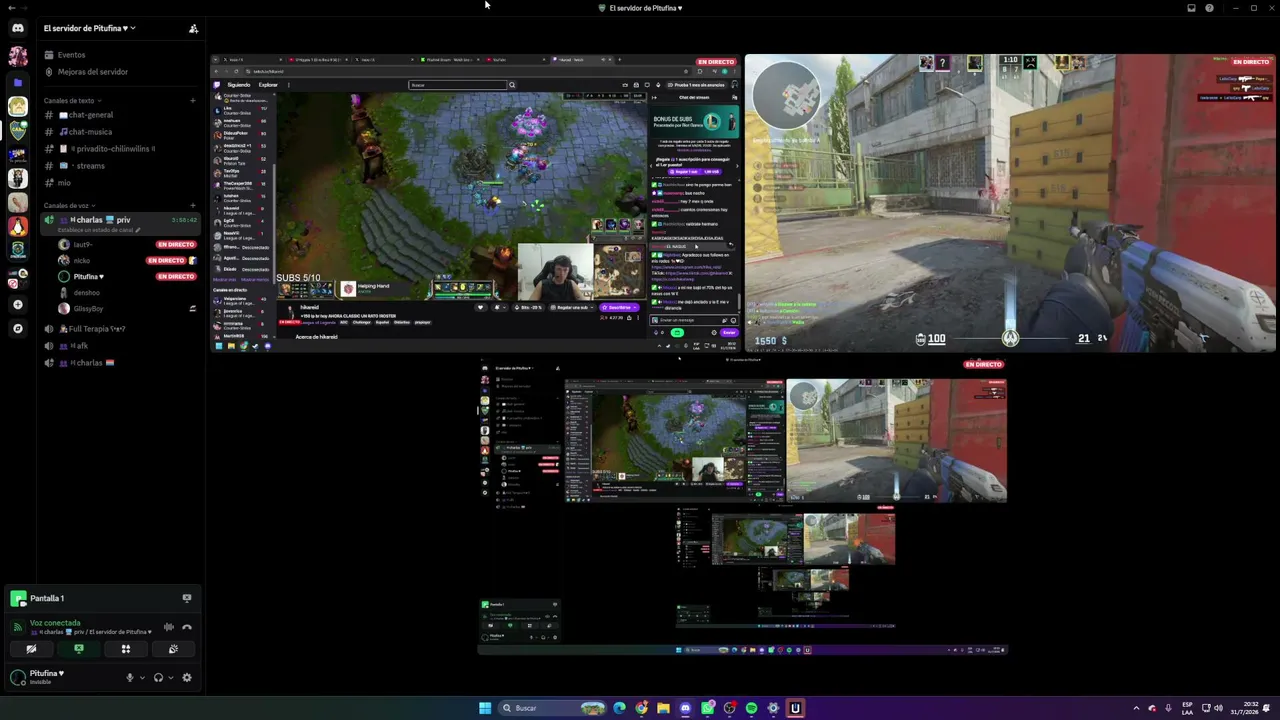Open File Explorer from taskbar
Screen dimensions: 1280x720
(x=663, y=708)
